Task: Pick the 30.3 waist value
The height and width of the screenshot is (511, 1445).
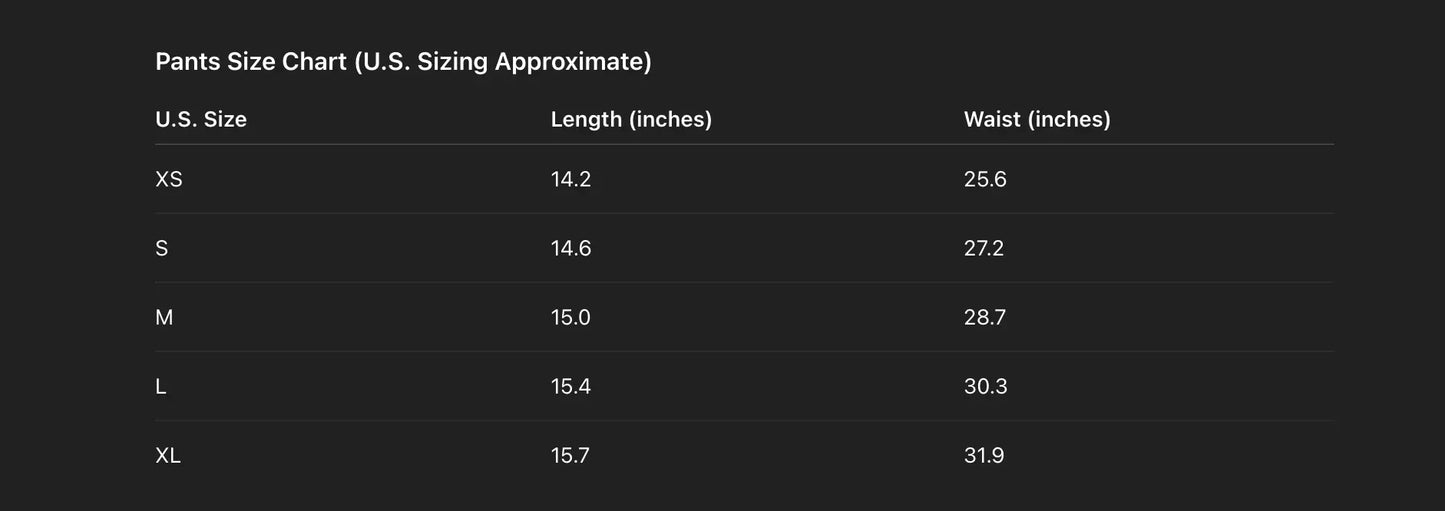Action: click(986, 387)
